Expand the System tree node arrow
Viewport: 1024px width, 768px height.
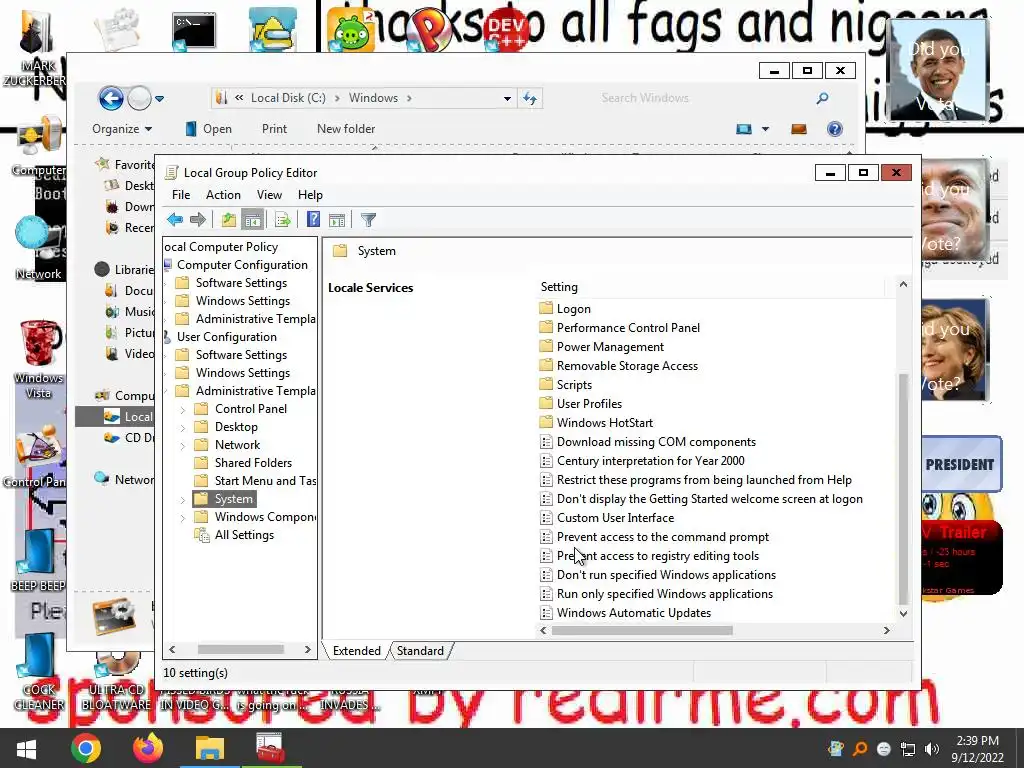point(183,500)
